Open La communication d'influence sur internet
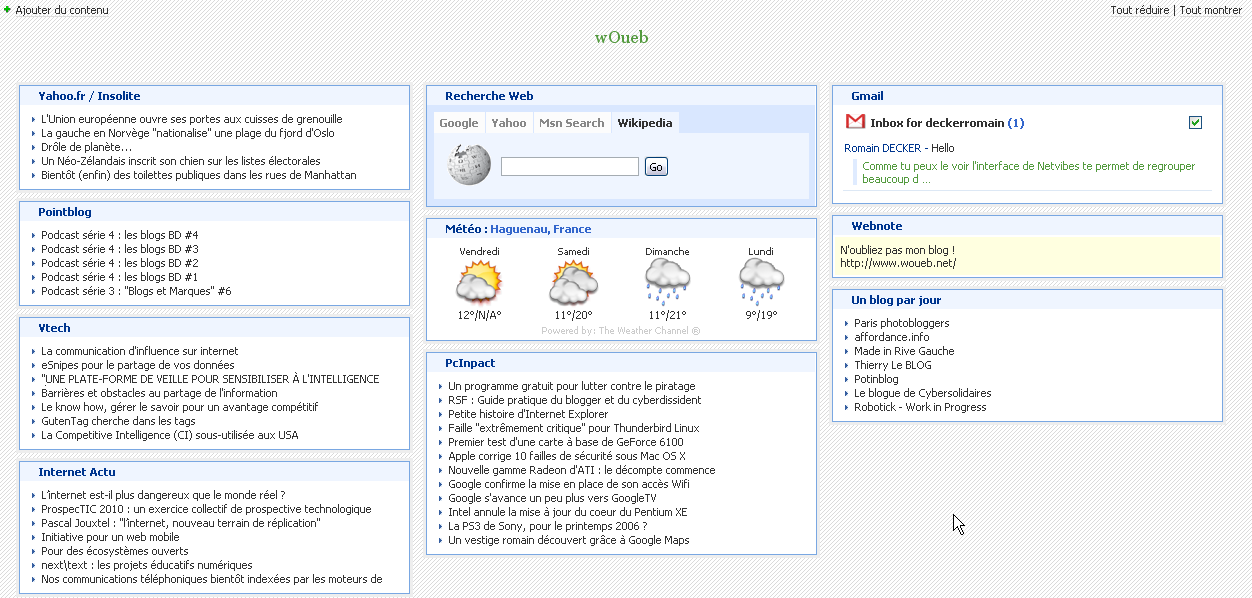The image size is (1252, 598). (140, 351)
